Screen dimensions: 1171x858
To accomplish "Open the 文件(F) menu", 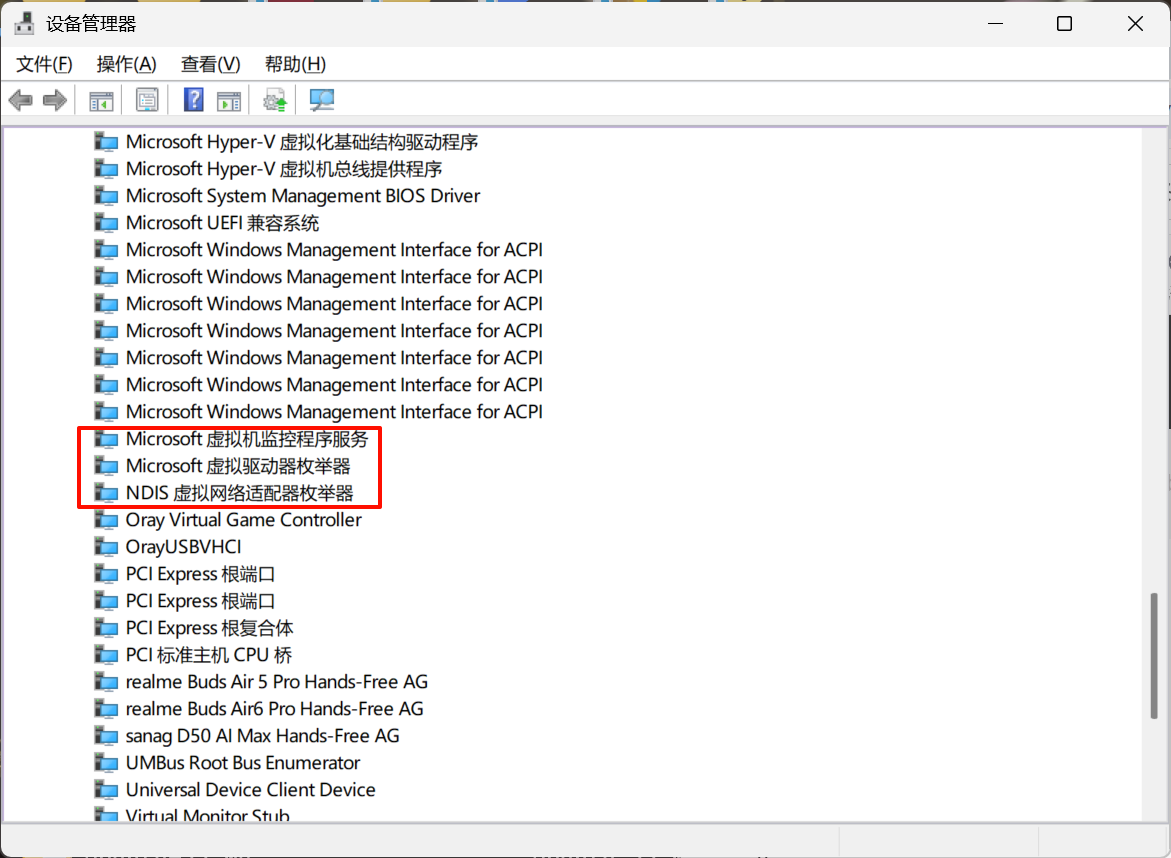I will tap(44, 64).
